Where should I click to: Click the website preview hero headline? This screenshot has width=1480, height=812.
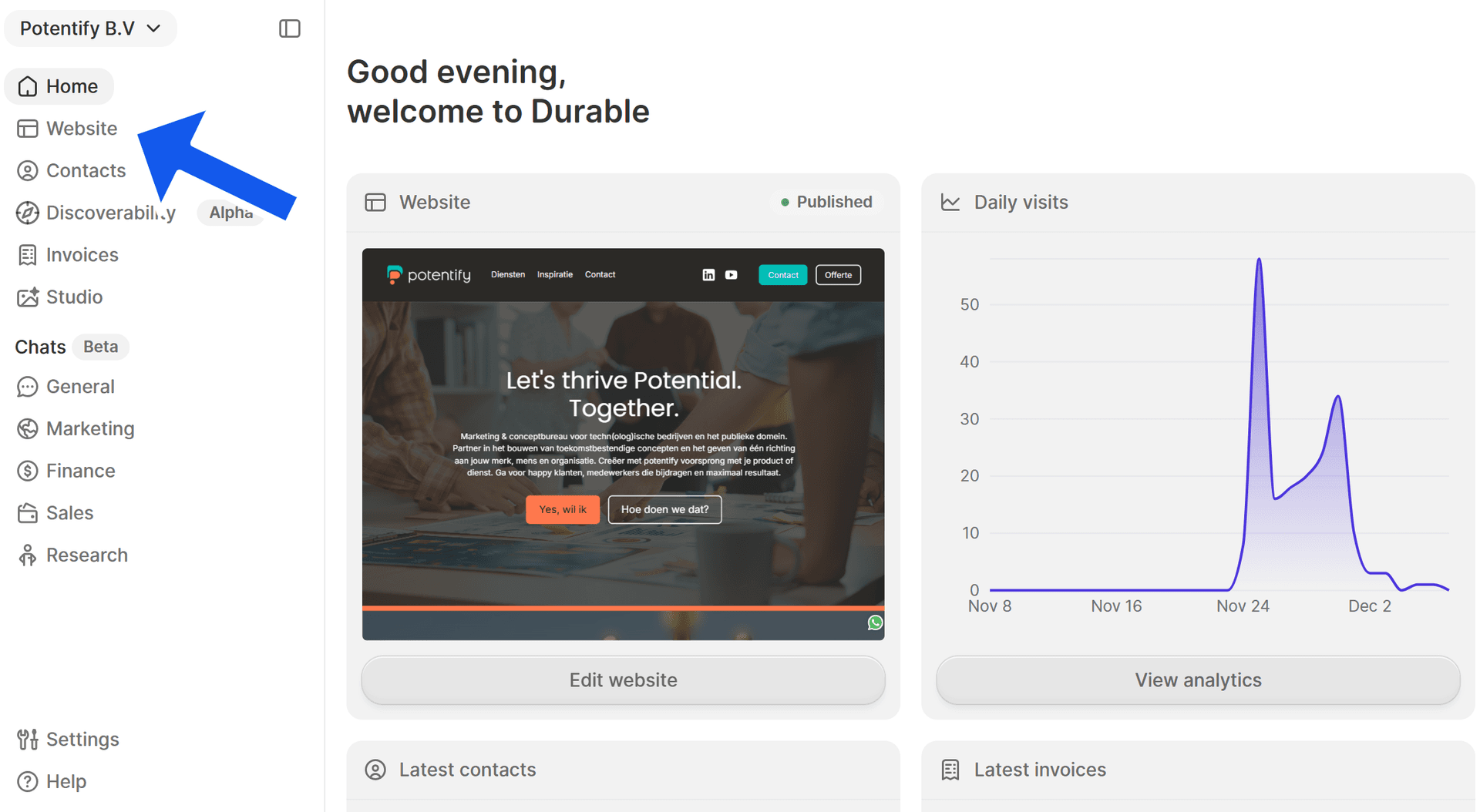tap(624, 394)
